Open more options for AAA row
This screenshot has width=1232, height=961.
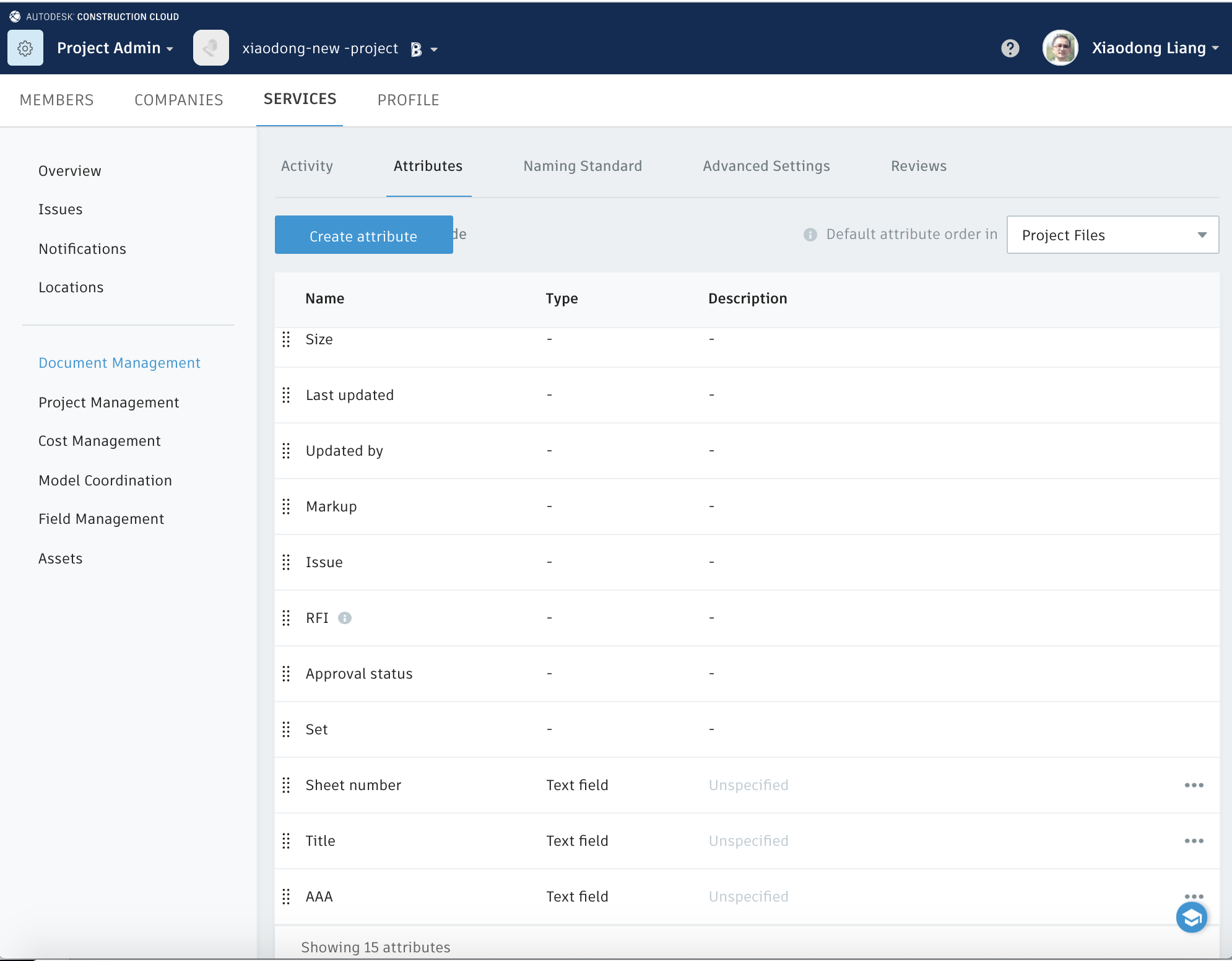[1194, 896]
